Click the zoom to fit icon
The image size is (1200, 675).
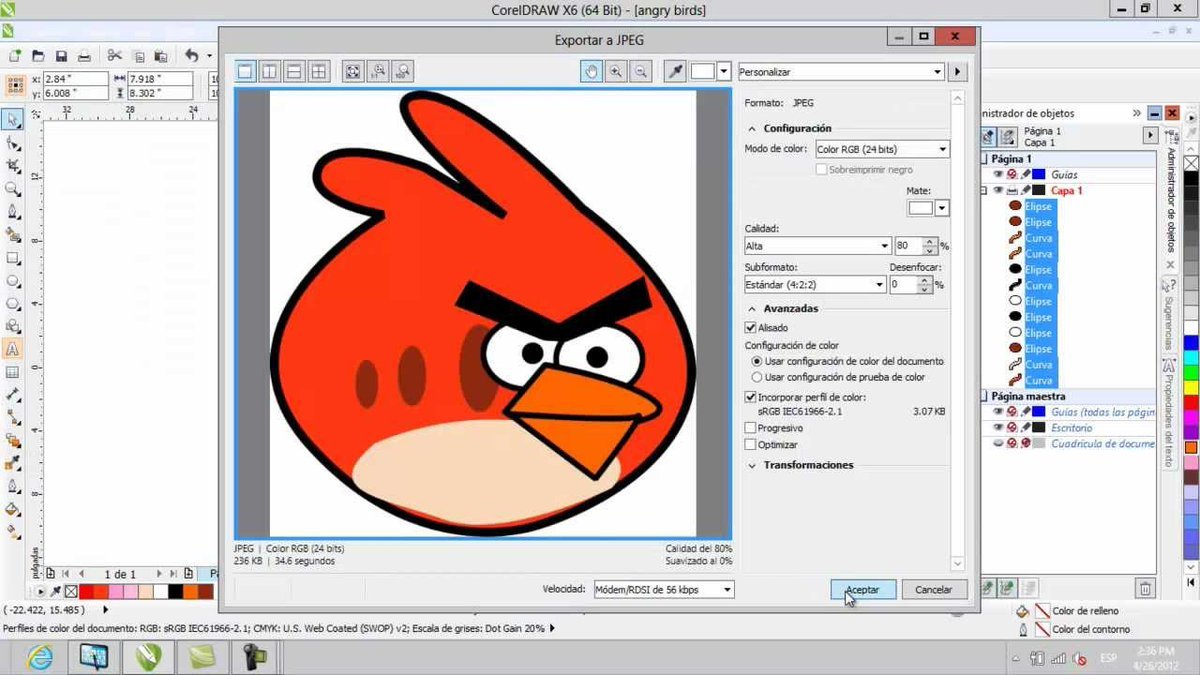click(x=353, y=71)
